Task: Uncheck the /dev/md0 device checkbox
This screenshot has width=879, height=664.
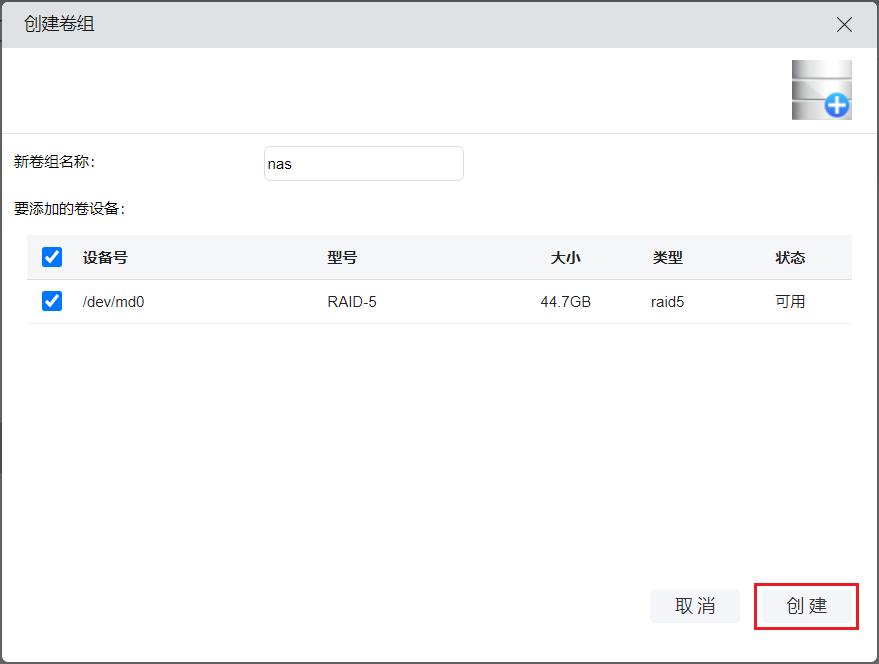Action: pyautogui.click(x=52, y=301)
